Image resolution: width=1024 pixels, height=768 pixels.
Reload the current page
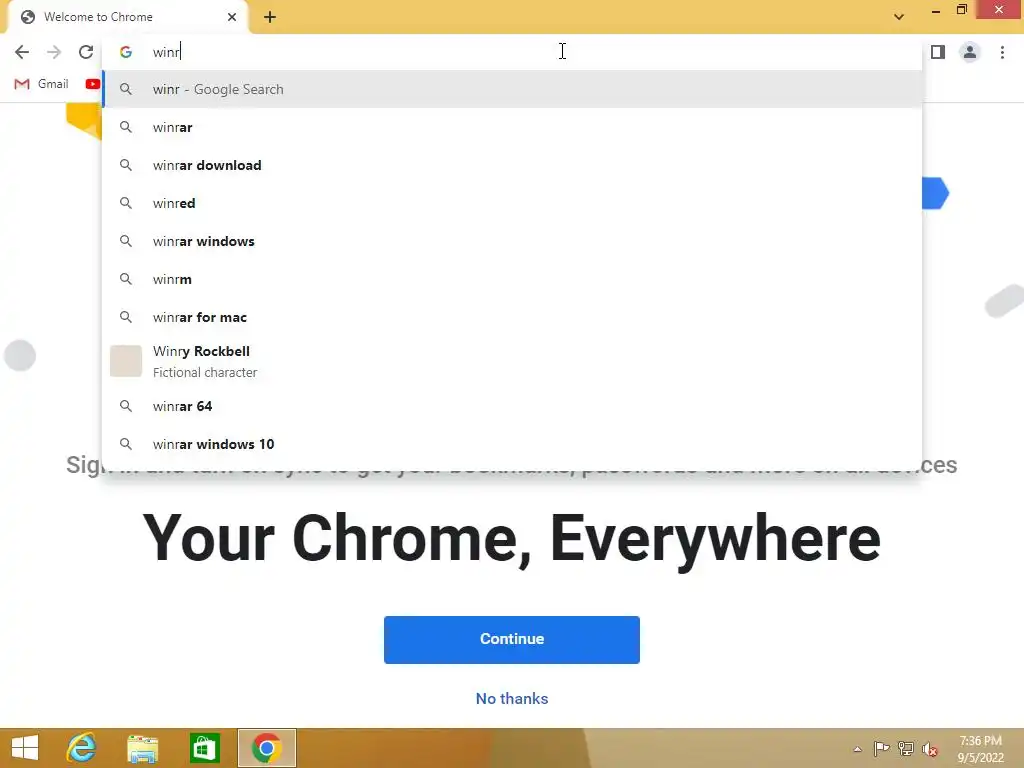[x=86, y=52]
